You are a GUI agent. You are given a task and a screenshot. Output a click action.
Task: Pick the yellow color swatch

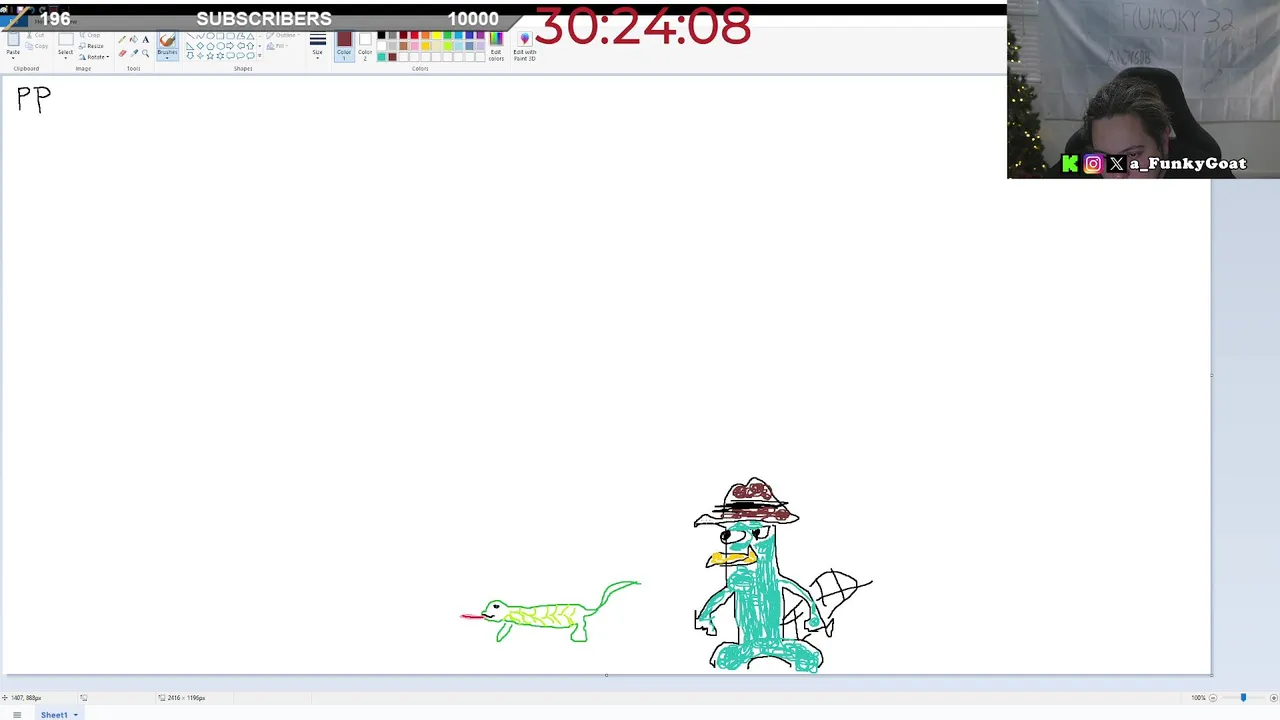(436, 36)
